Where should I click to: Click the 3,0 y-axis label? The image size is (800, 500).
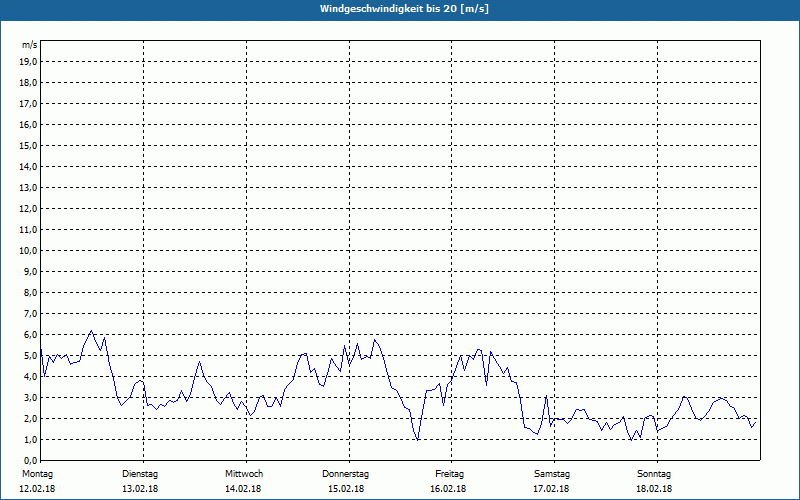click(30, 397)
